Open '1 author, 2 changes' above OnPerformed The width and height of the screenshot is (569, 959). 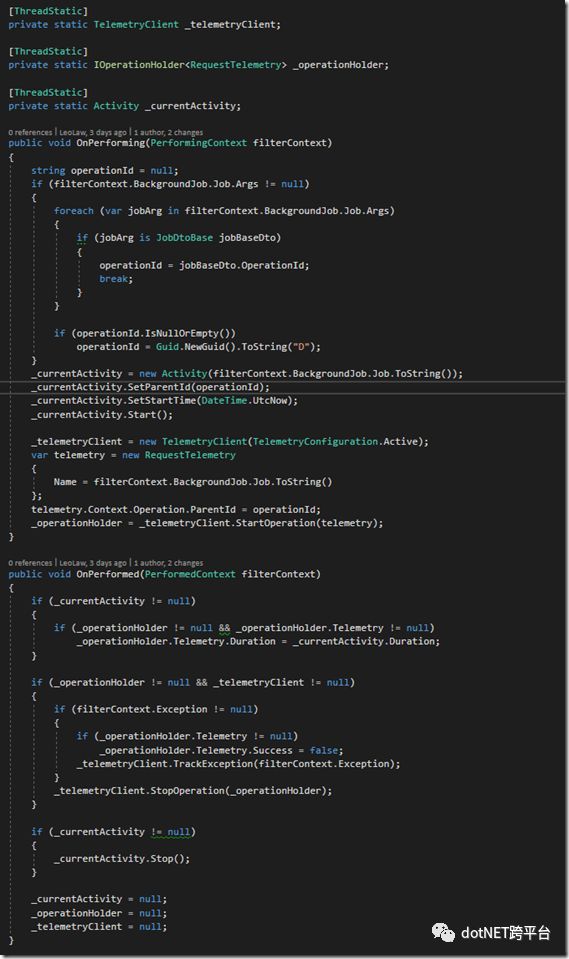pos(168,563)
